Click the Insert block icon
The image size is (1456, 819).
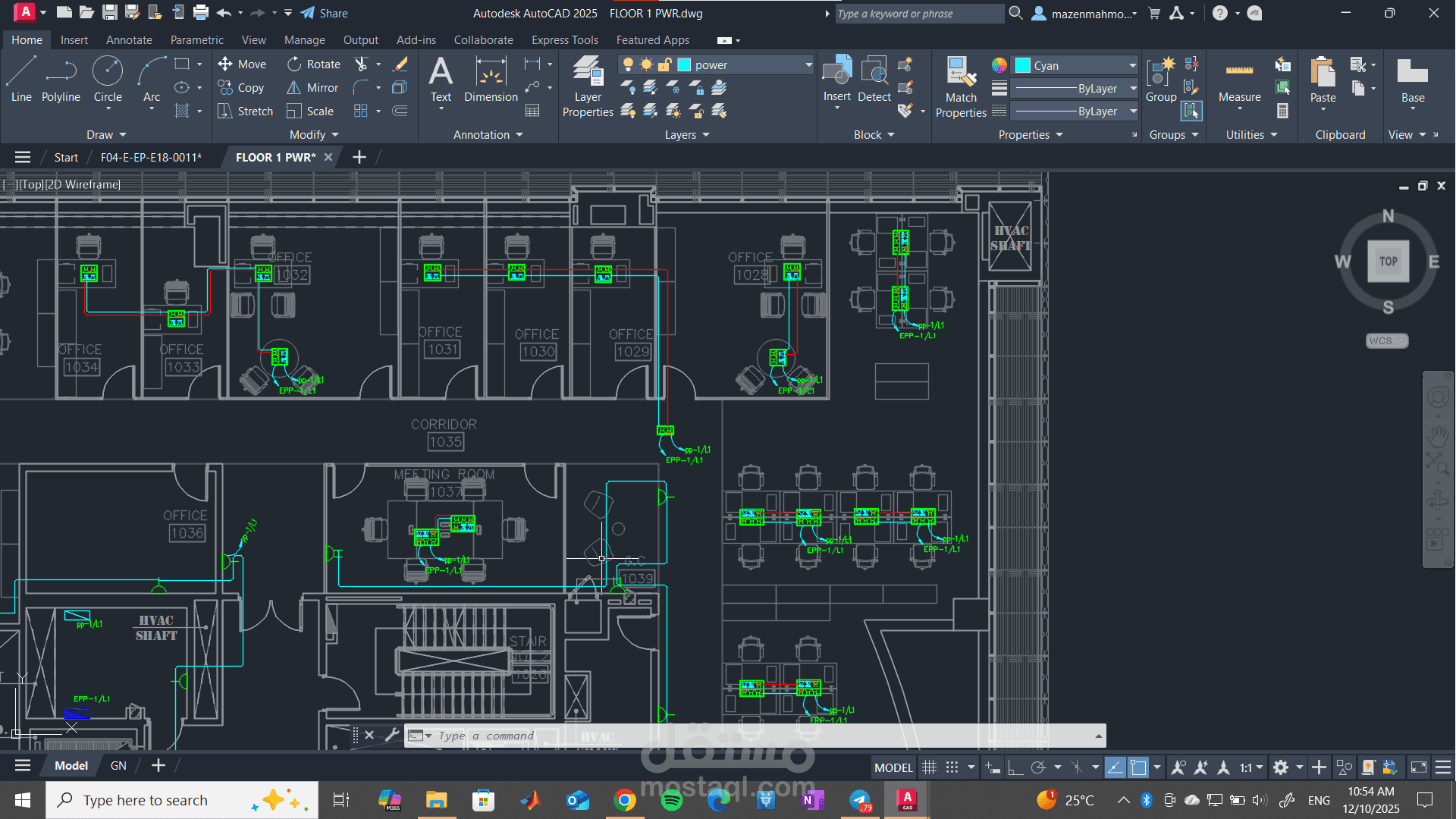pyautogui.click(x=837, y=77)
